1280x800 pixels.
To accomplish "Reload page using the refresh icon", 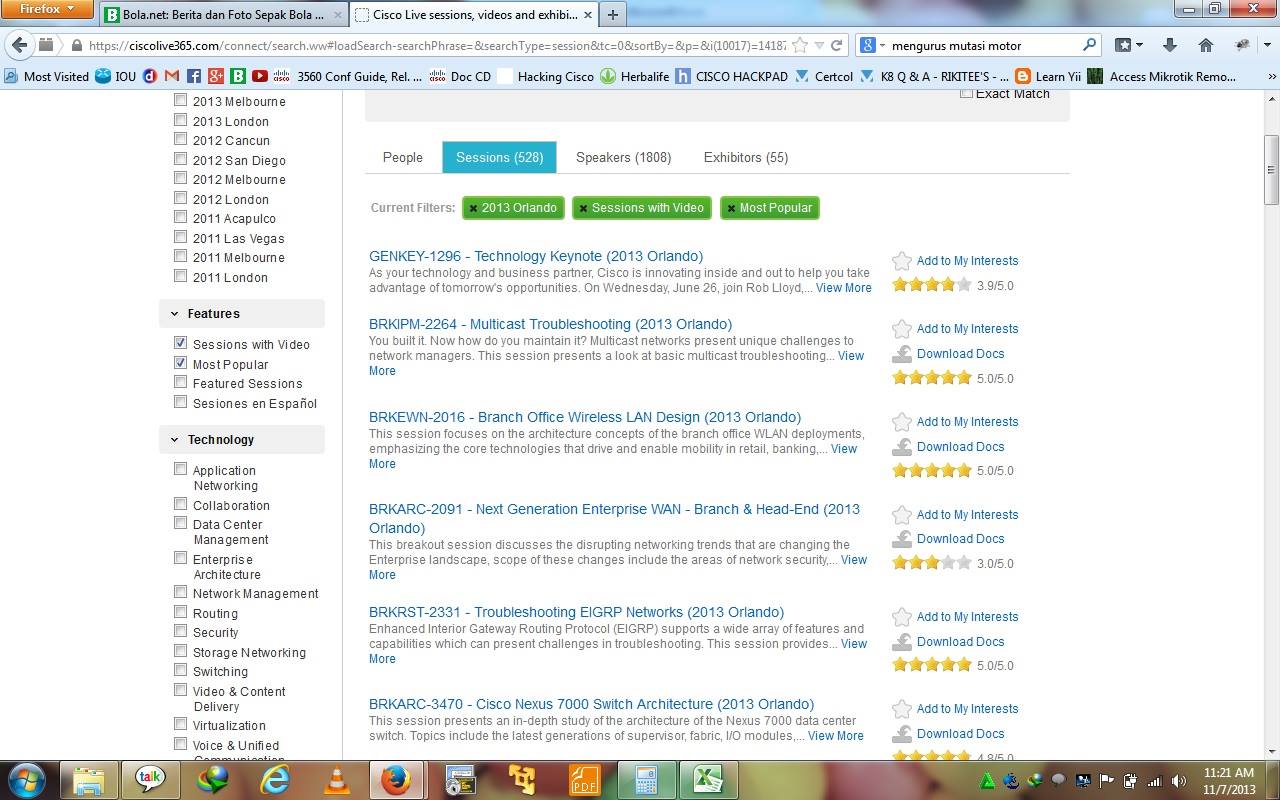I will (836, 45).
